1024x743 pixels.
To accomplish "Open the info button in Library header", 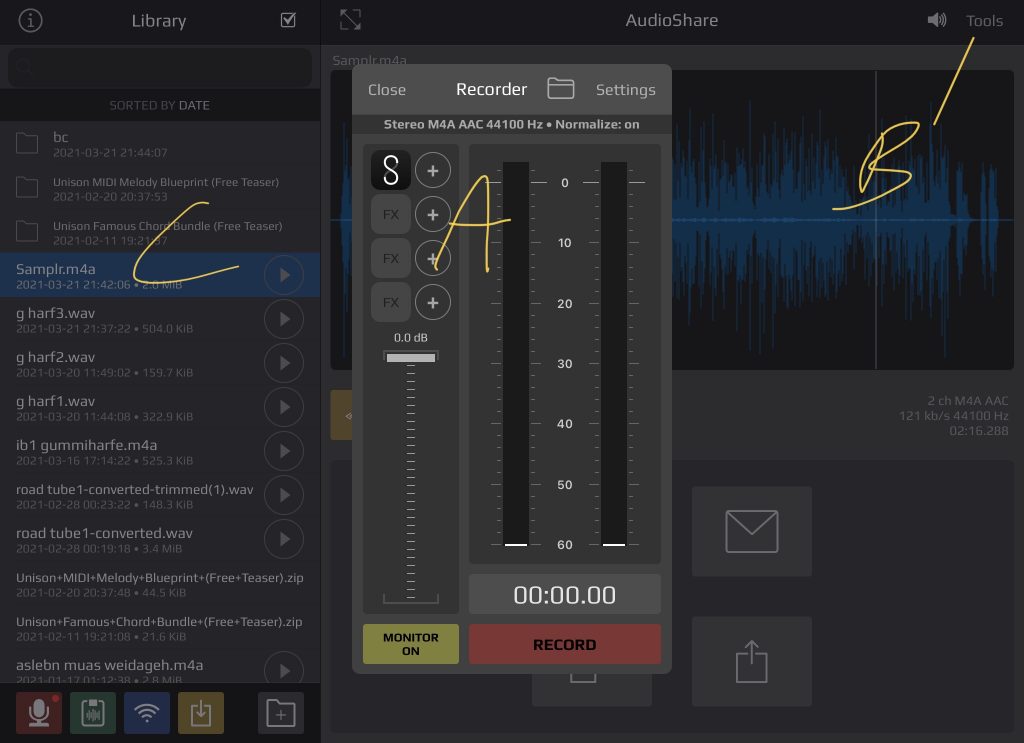I will [30, 20].
